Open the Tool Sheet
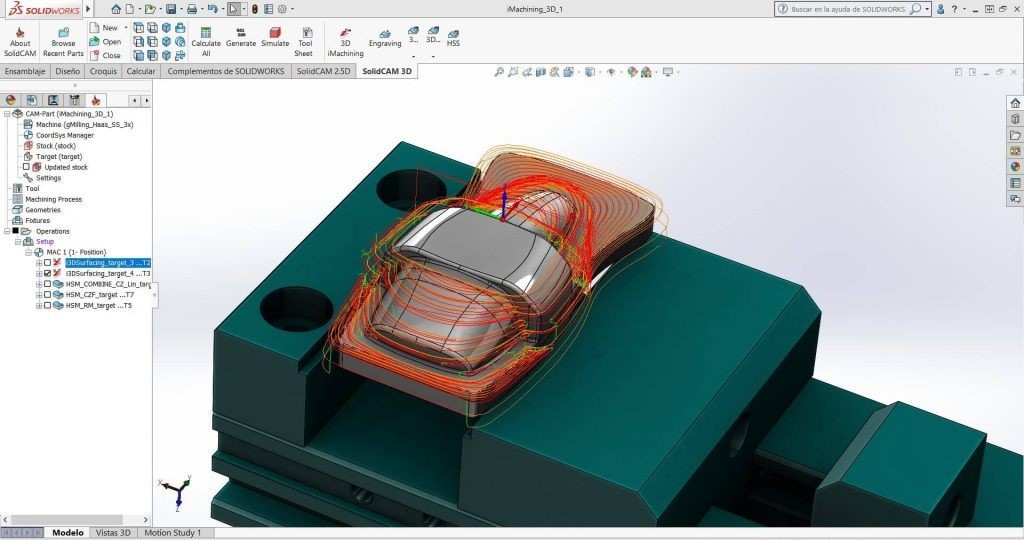Image resolution: width=1024 pixels, height=540 pixels. [x=304, y=37]
